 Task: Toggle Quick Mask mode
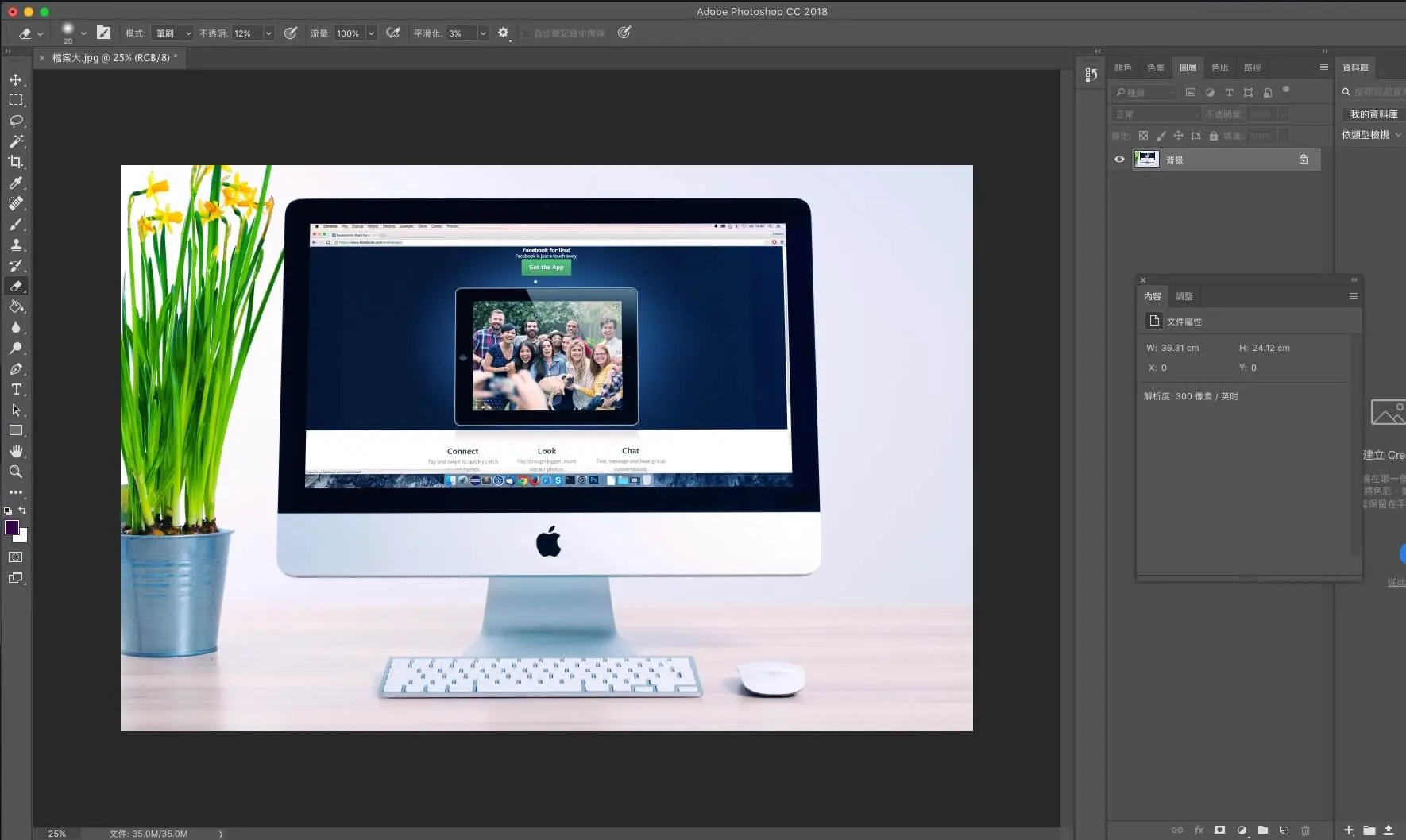click(16, 557)
